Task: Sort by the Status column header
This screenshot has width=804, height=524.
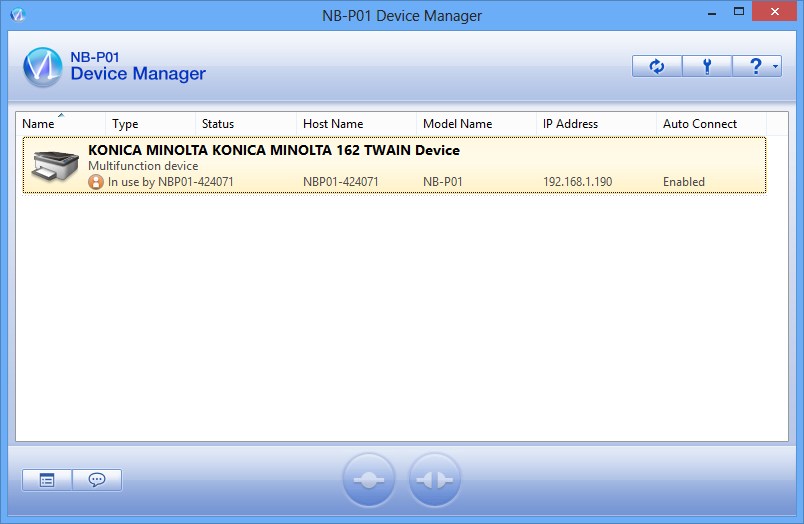Action: [246, 124]
